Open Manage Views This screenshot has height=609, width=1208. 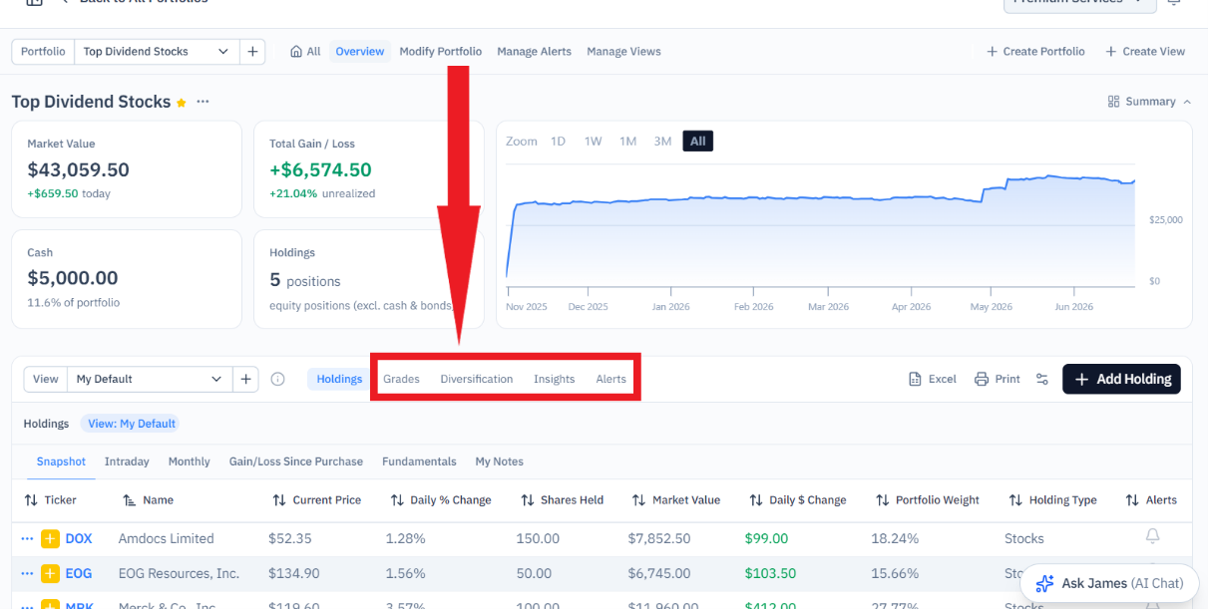(x=624, y=51)
